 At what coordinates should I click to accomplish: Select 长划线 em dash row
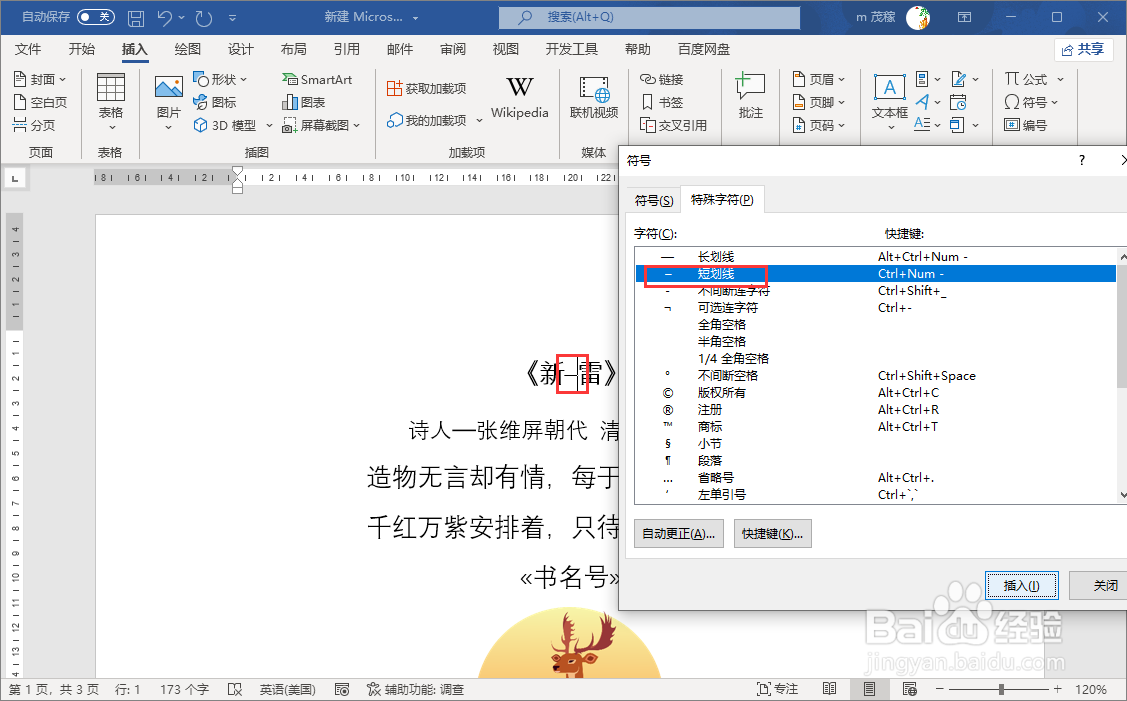[875, 257]
